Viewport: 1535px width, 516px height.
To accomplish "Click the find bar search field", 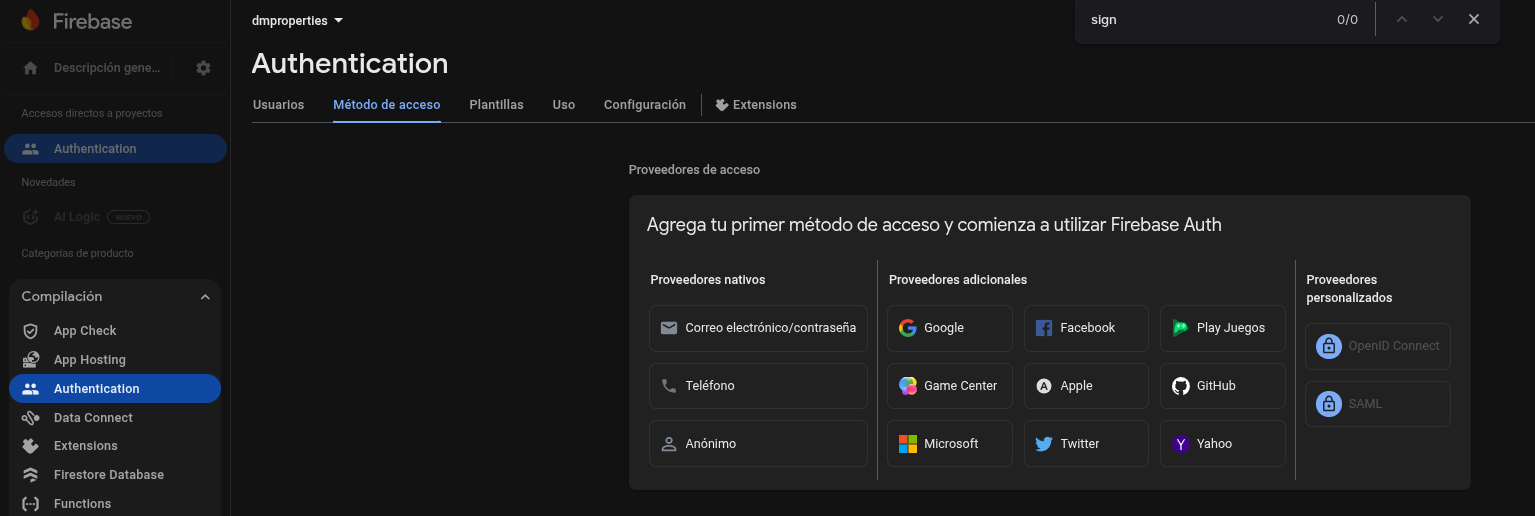I will click(x=1205, y=20).
